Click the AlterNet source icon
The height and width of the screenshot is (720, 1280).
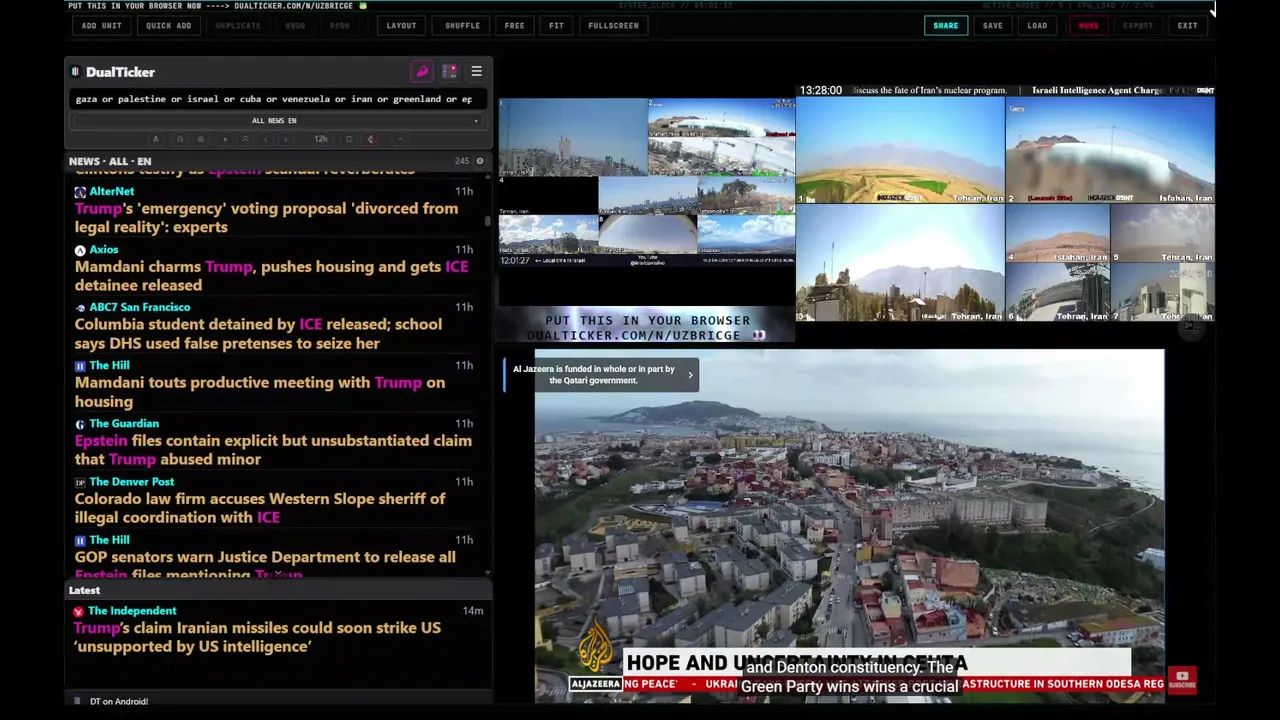tap(80, 191)
